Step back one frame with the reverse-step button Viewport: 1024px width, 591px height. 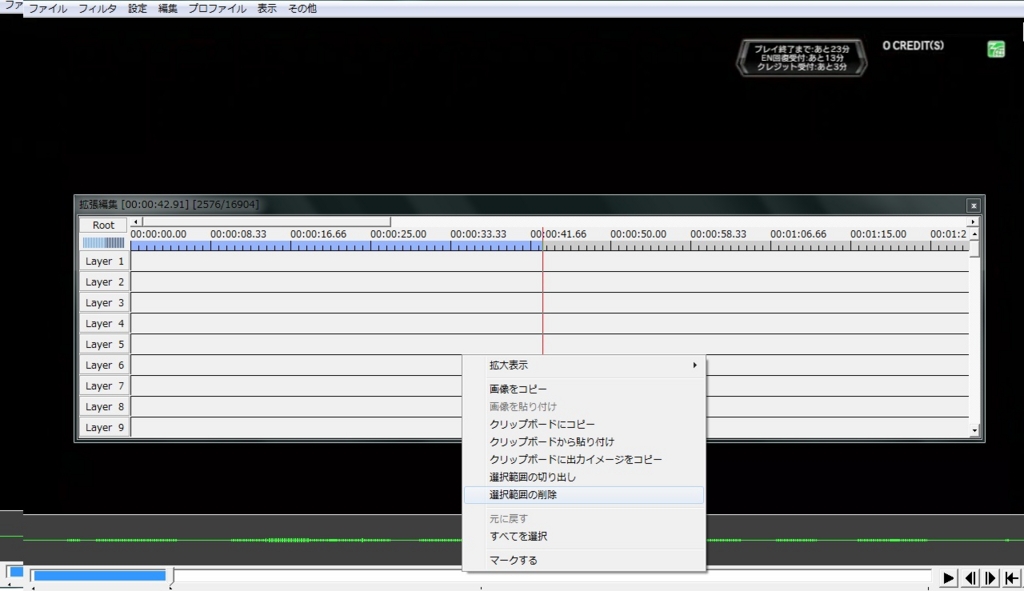coord(969,577)
